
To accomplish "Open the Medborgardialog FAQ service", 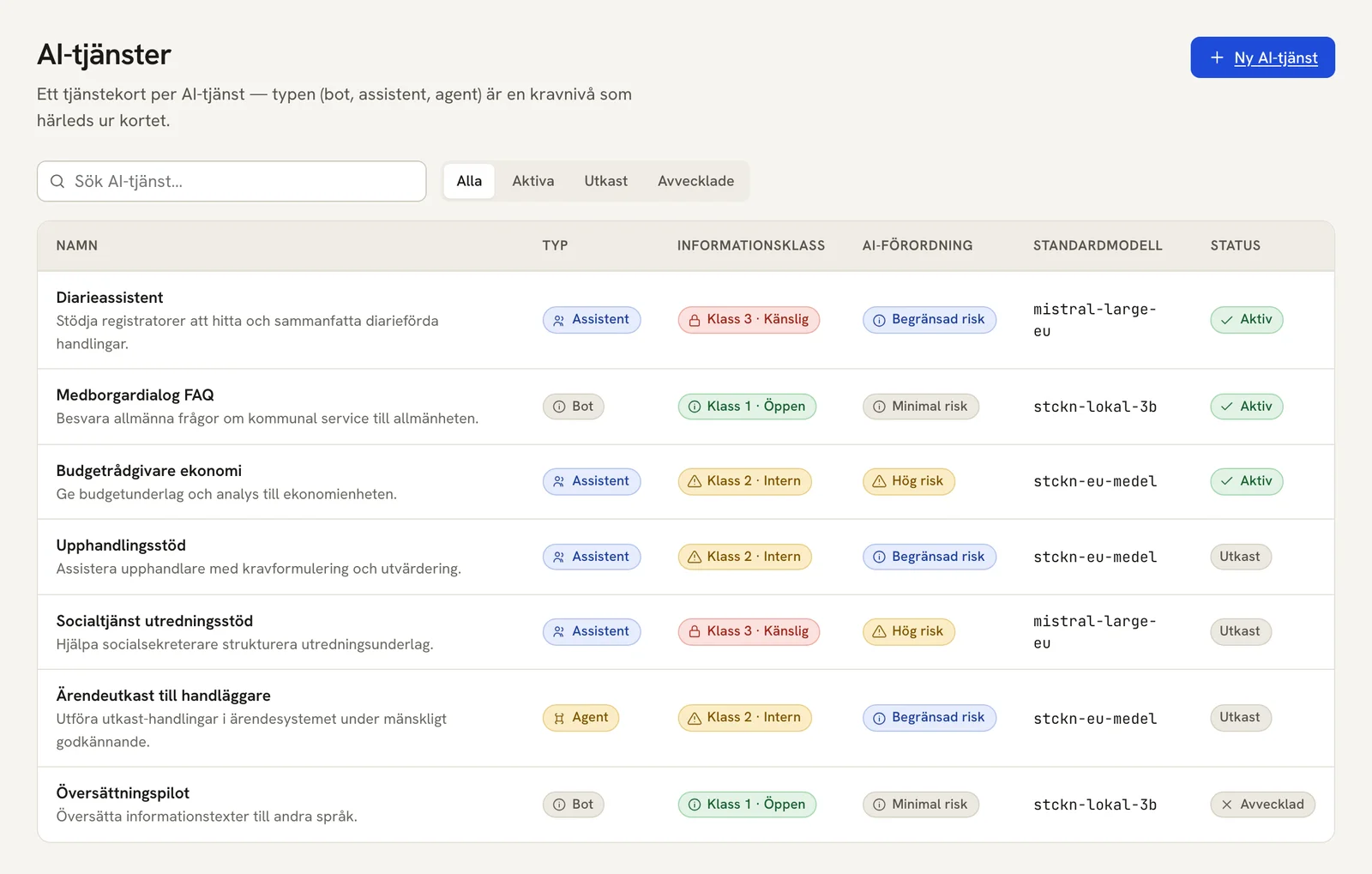I will coord(135,395).
